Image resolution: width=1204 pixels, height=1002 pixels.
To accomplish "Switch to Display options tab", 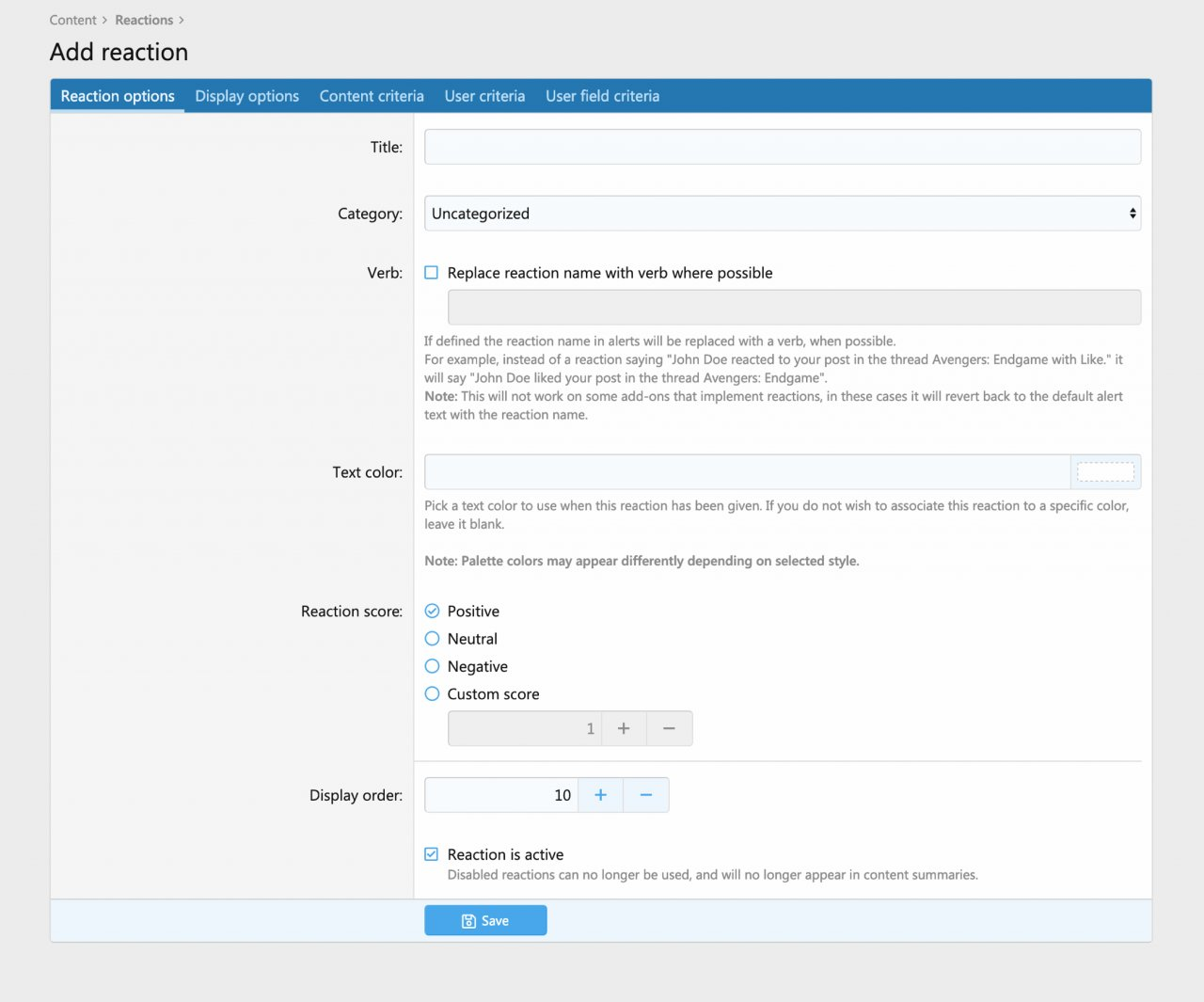I will tap(246, 96).
